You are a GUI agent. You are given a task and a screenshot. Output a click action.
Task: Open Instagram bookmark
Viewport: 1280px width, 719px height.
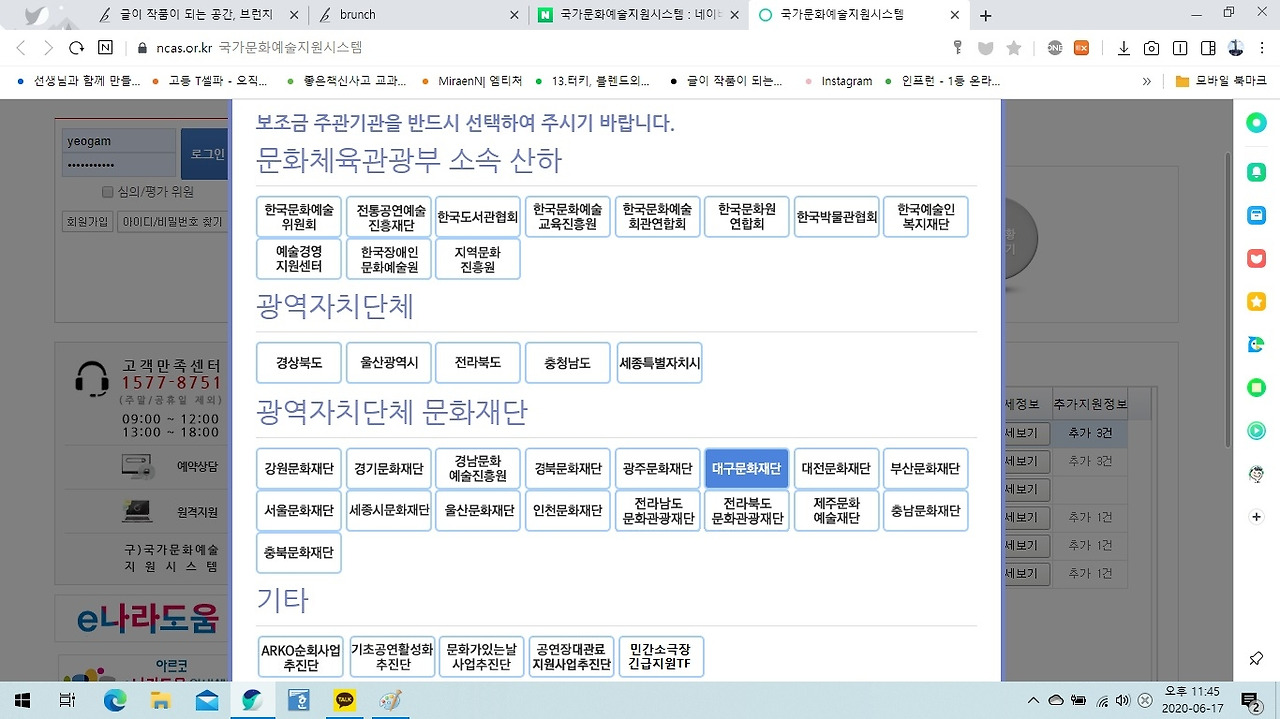[x=838, y=81]
